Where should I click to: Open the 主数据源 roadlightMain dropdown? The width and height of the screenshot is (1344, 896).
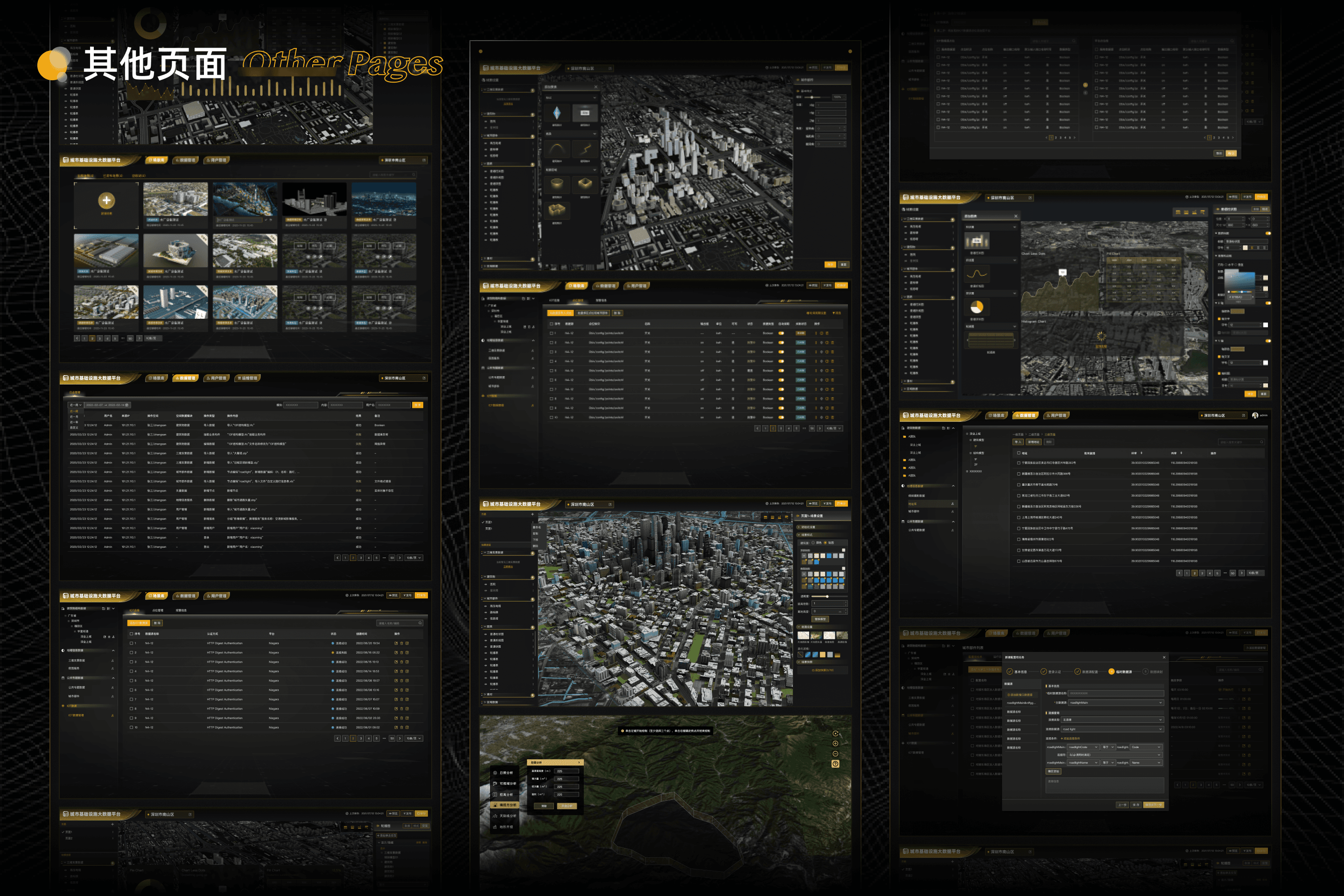tap(1115, 703)
